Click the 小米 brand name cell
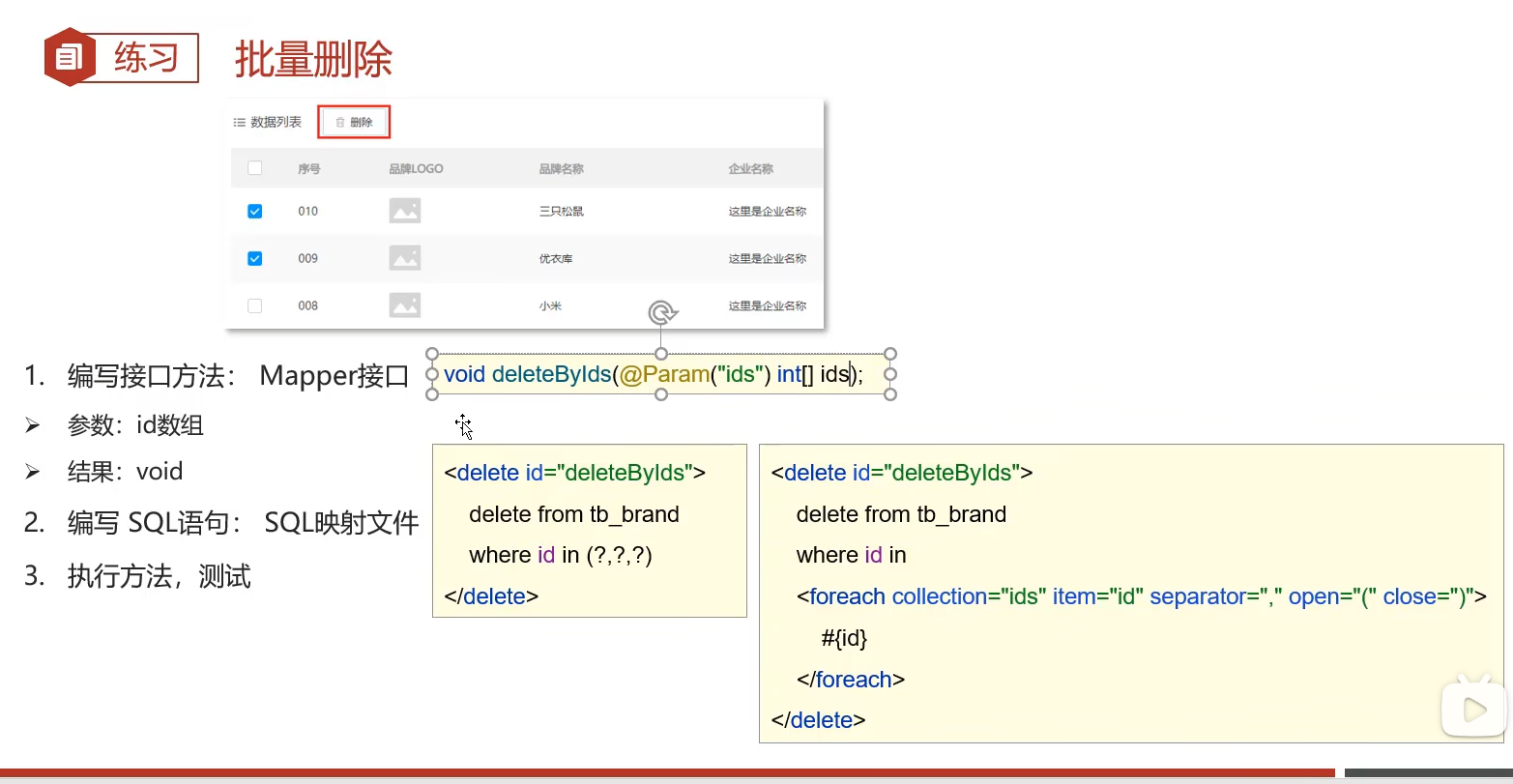Screen dimensions: 1513x784 pyautogui.click(x=550, y=305)
